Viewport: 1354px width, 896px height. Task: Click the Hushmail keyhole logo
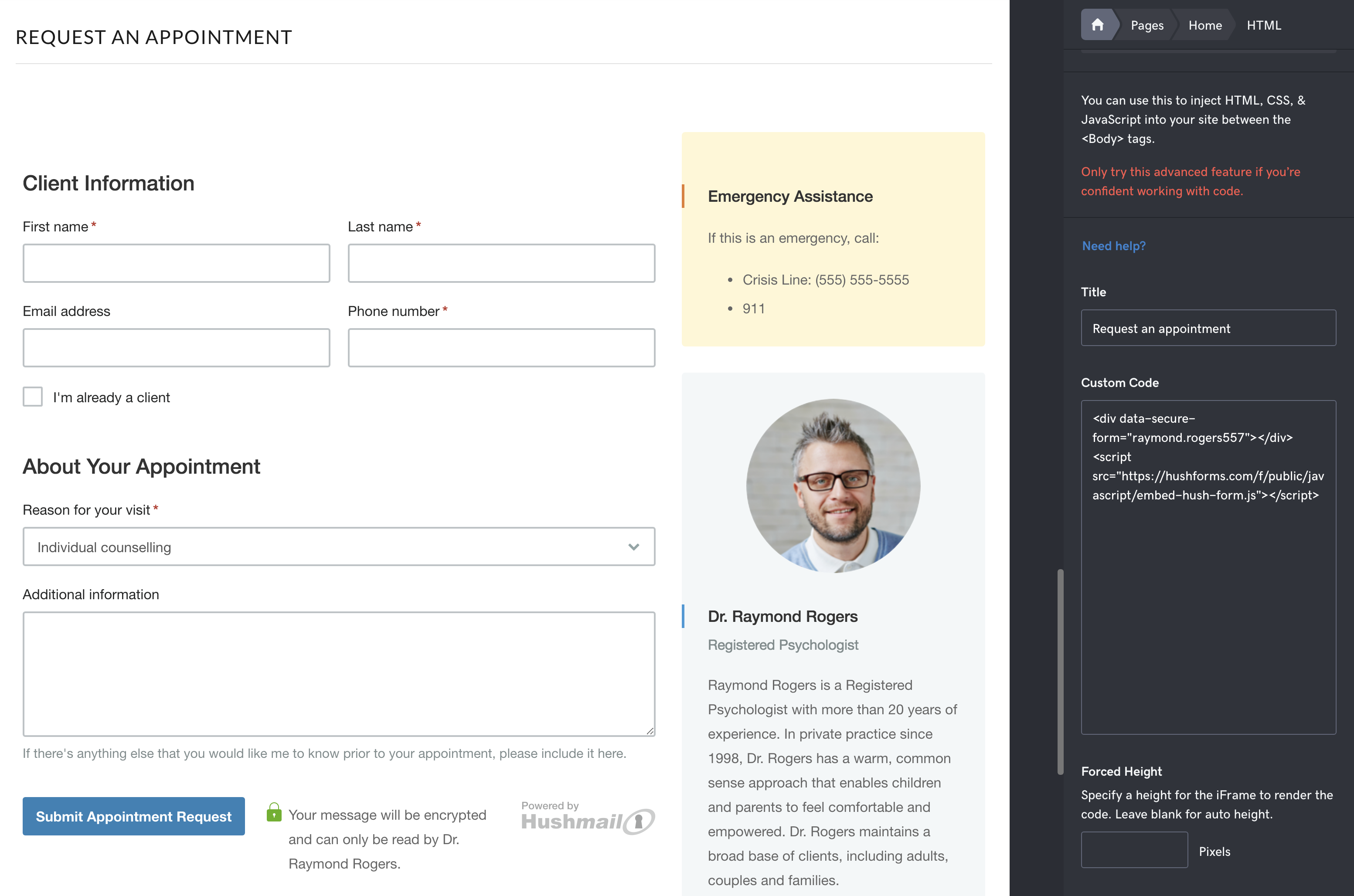(x=640, y=821)
